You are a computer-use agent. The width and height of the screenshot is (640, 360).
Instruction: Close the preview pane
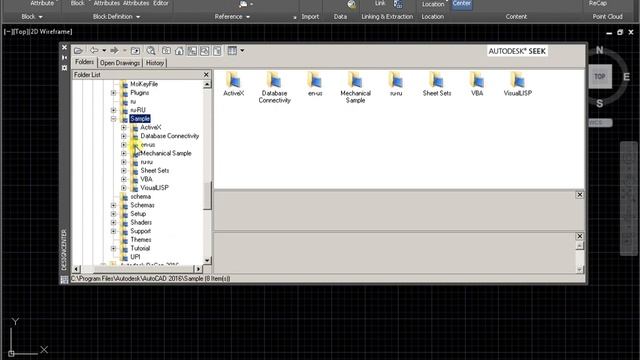(x=579, y=195)
